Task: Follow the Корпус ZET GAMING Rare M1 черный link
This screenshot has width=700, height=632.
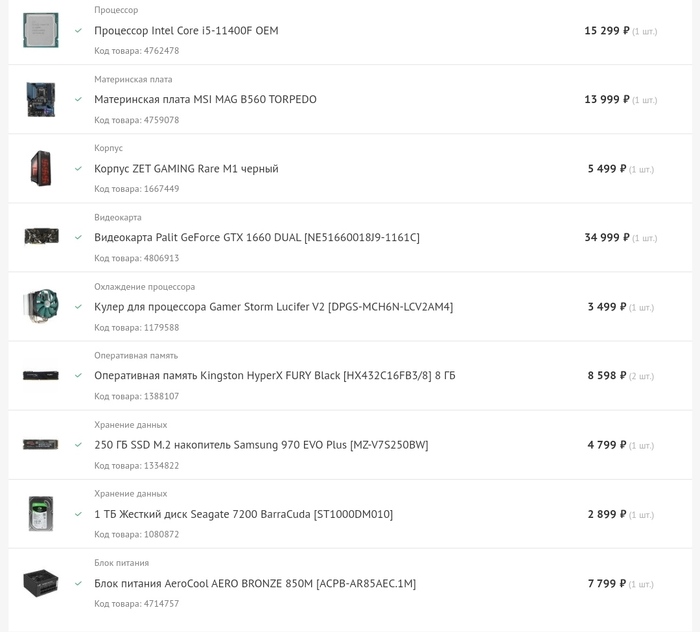Action: [186, 169]
